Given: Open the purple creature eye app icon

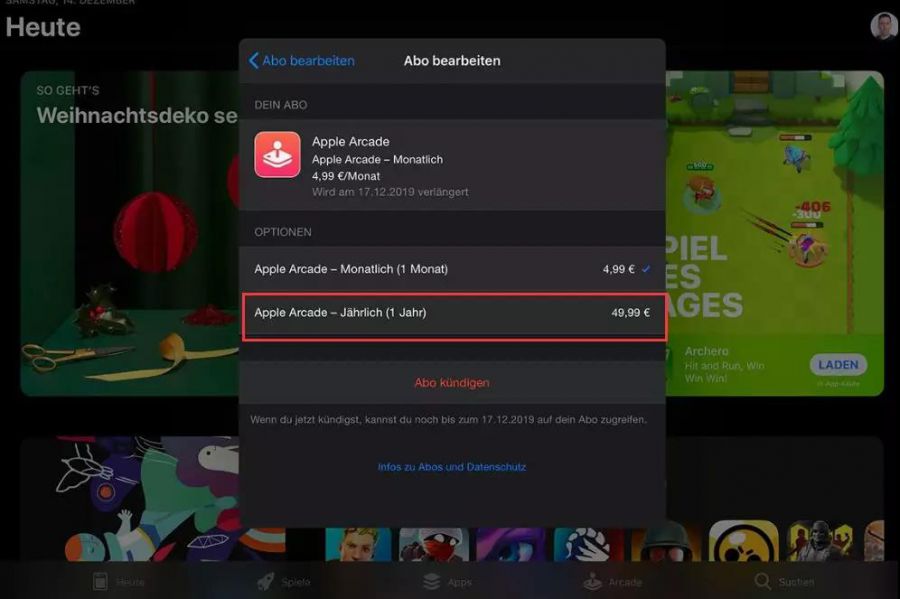Looking at the screenshot, I should [x=511, y=544].
